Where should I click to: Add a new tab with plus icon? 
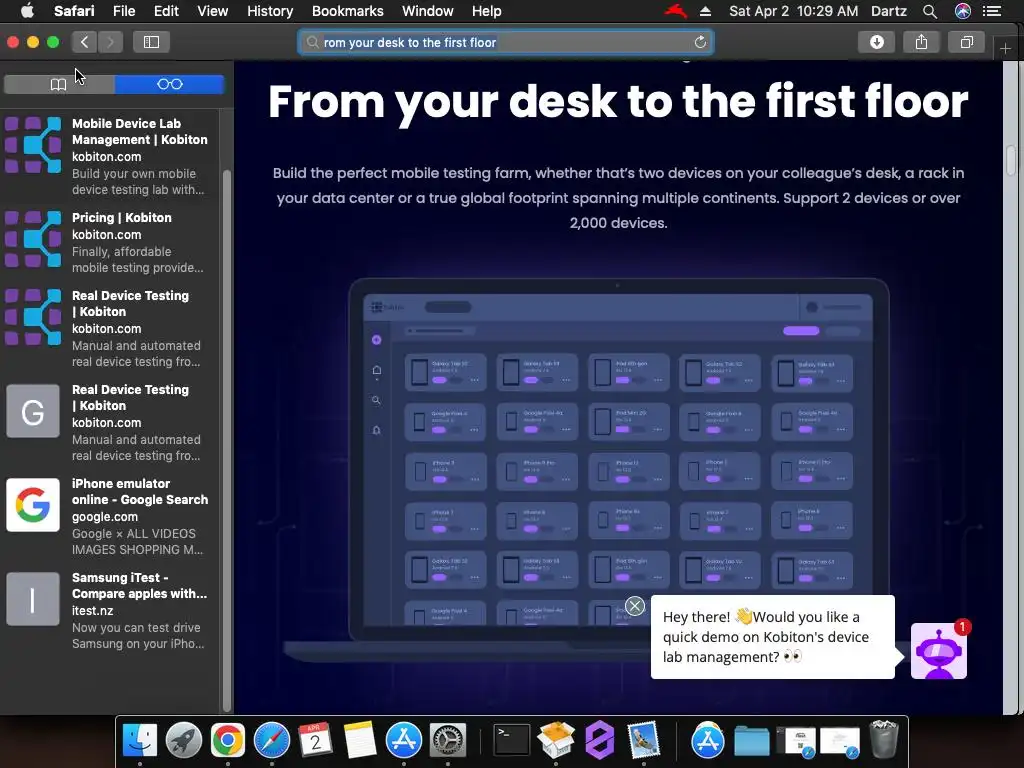tap(1005, 48)
